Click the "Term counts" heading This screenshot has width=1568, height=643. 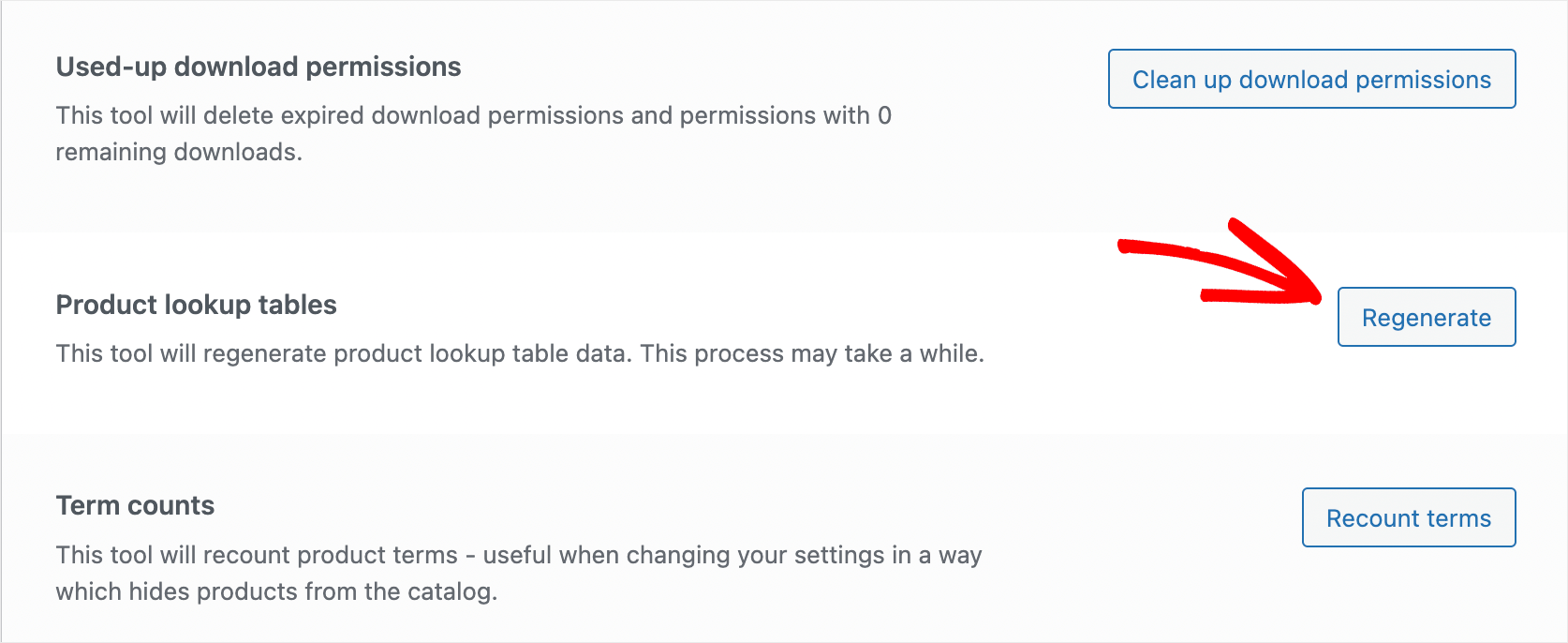[135, 506]
